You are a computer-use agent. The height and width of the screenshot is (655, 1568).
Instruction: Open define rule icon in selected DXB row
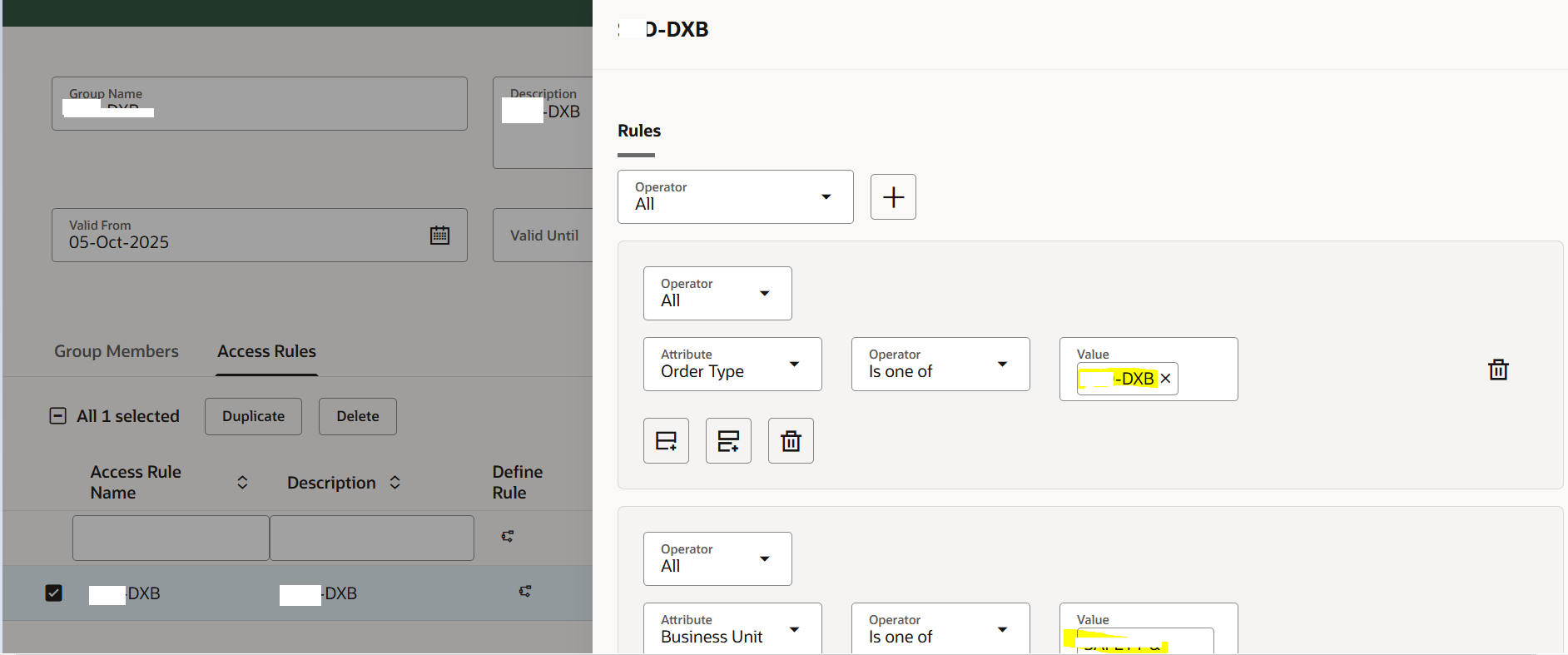click(x=525, y=592)
